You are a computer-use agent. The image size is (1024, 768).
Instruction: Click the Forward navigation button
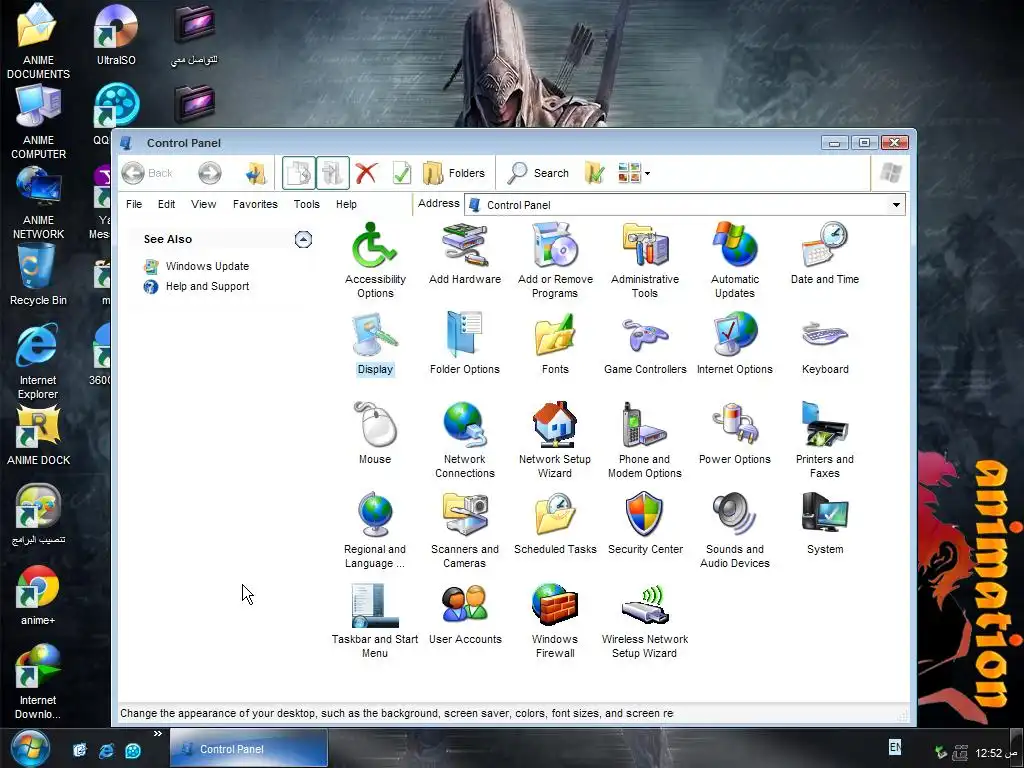click(210, 173)
